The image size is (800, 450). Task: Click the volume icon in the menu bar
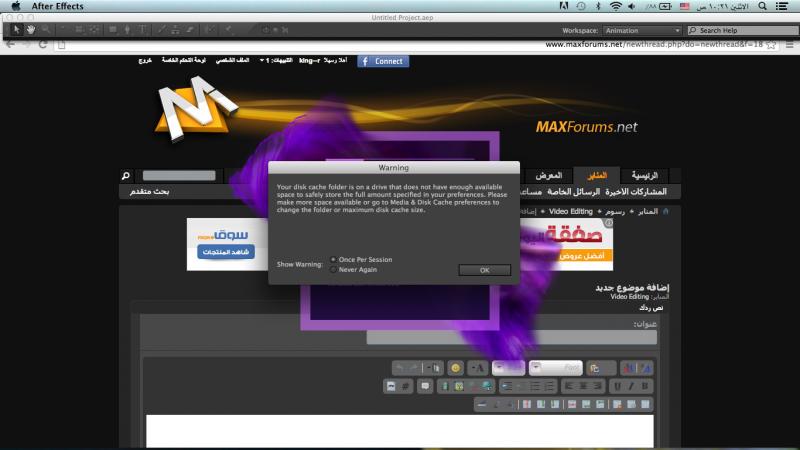coord(632,6)
